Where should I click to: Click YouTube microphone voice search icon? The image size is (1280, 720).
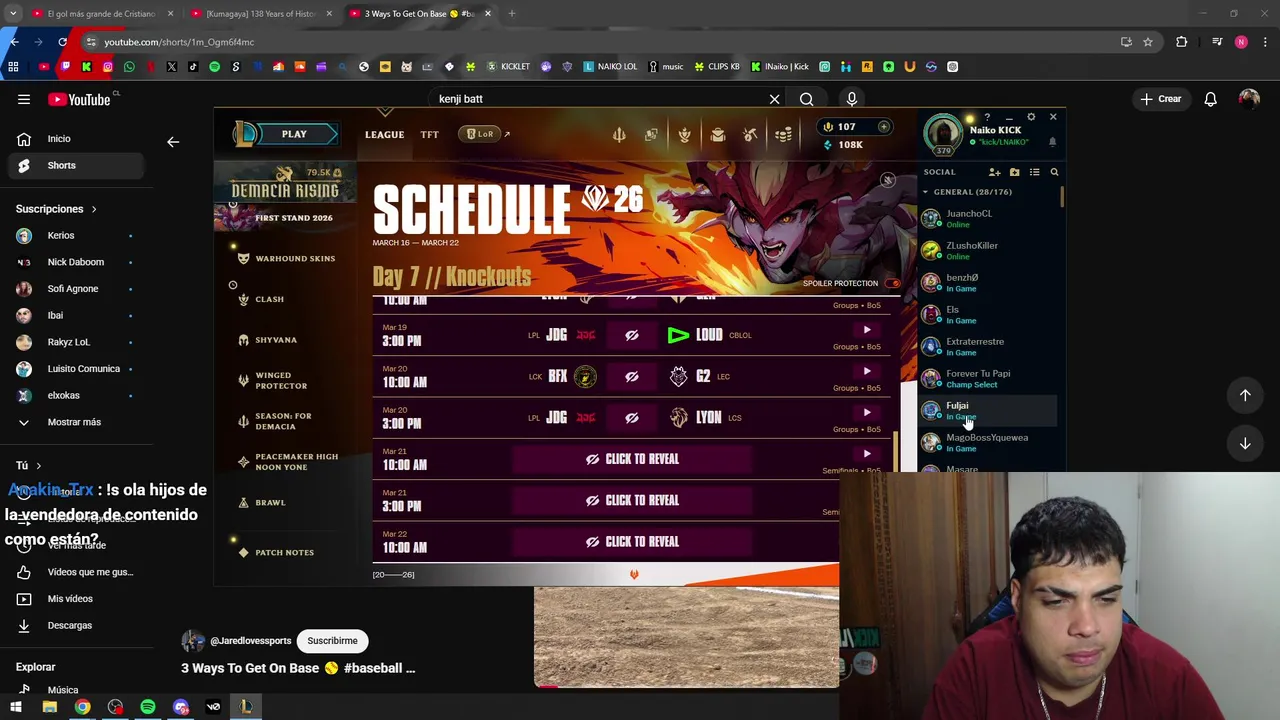click(852, 99)
